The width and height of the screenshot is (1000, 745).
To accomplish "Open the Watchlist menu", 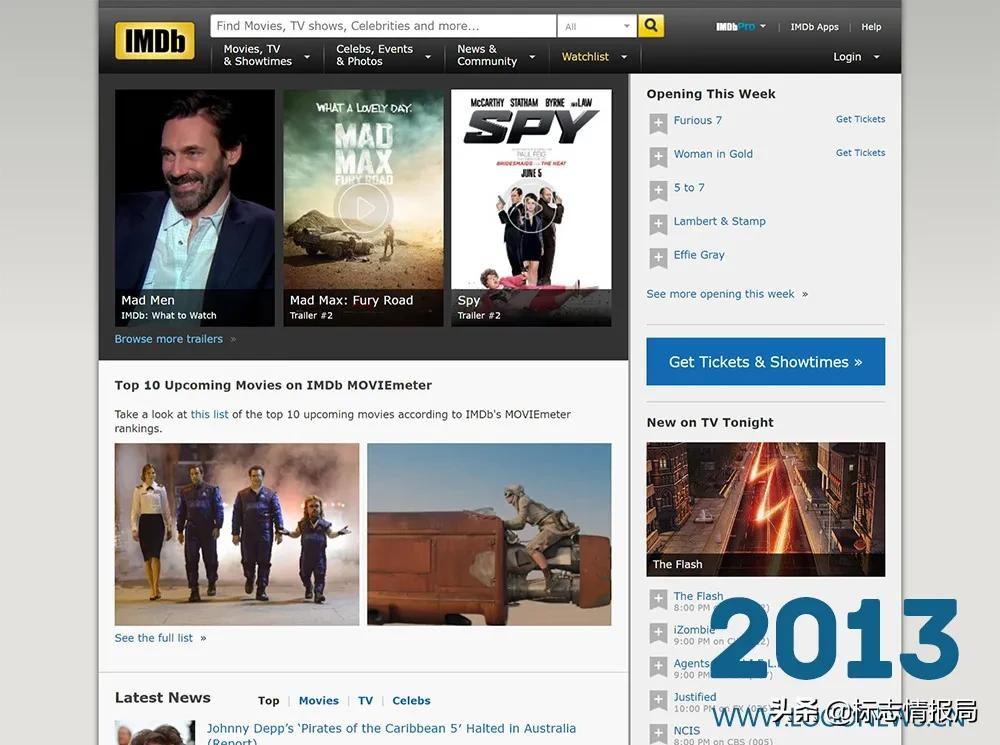I will pos(594,57).
